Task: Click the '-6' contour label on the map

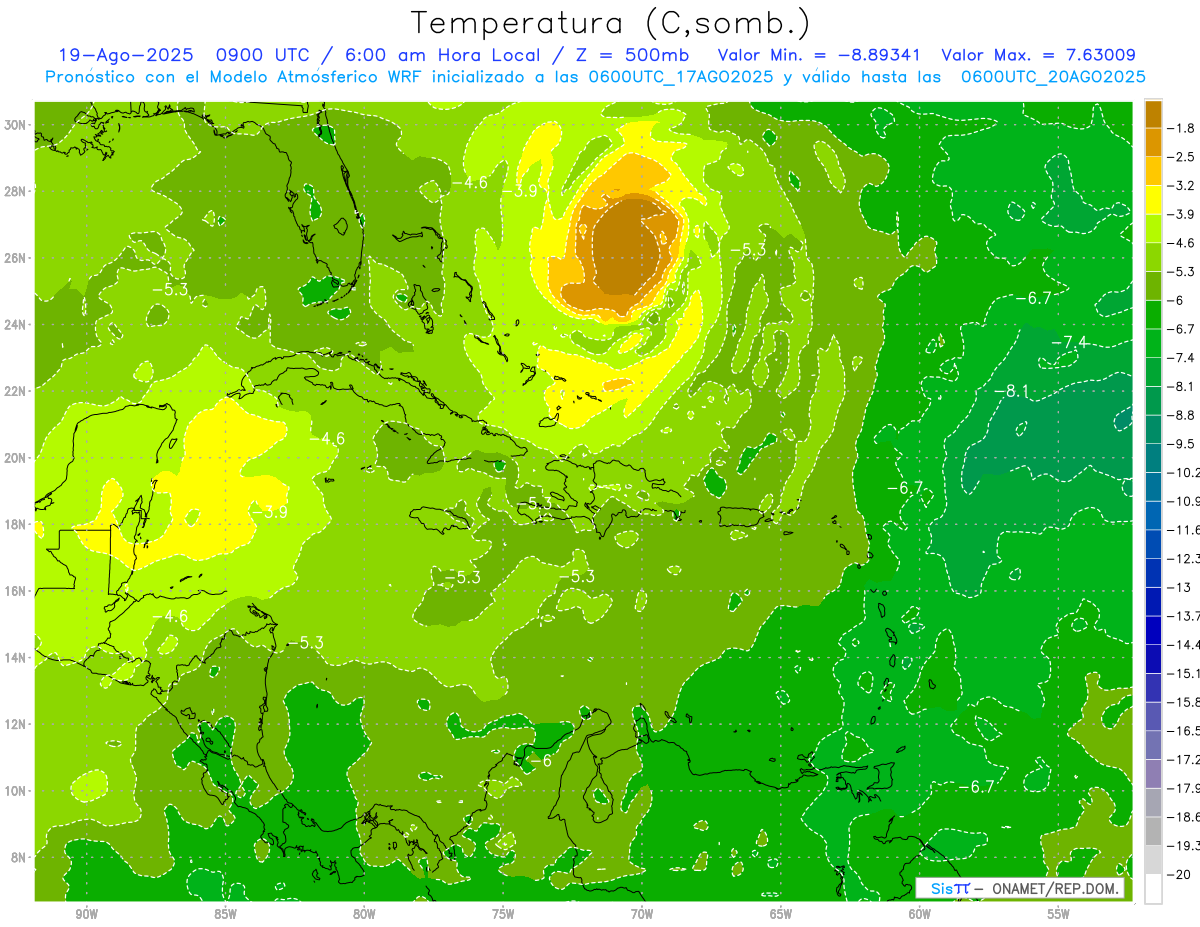Action: pos(539,760)
